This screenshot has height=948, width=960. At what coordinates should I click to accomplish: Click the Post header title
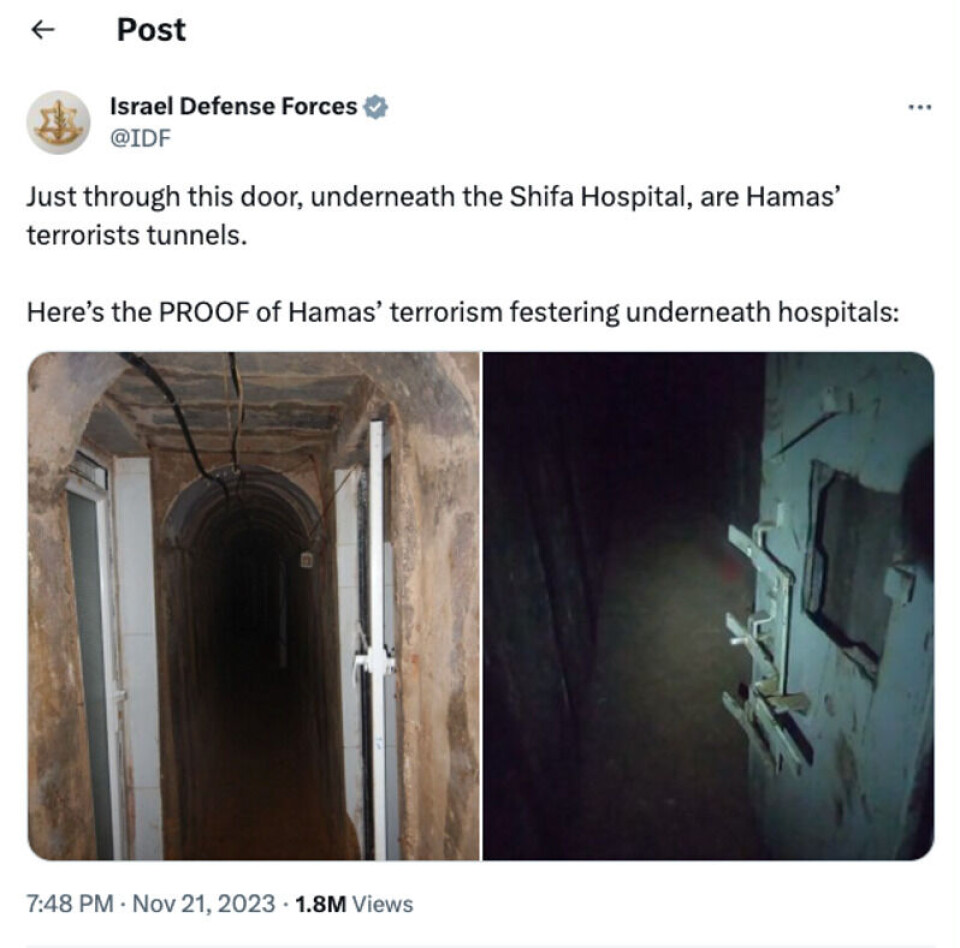coord(151,29)
